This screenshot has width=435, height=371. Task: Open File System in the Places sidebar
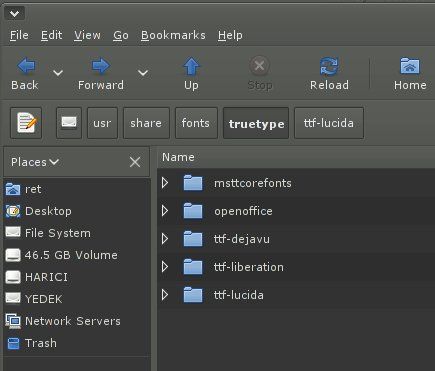pos(48,233)
